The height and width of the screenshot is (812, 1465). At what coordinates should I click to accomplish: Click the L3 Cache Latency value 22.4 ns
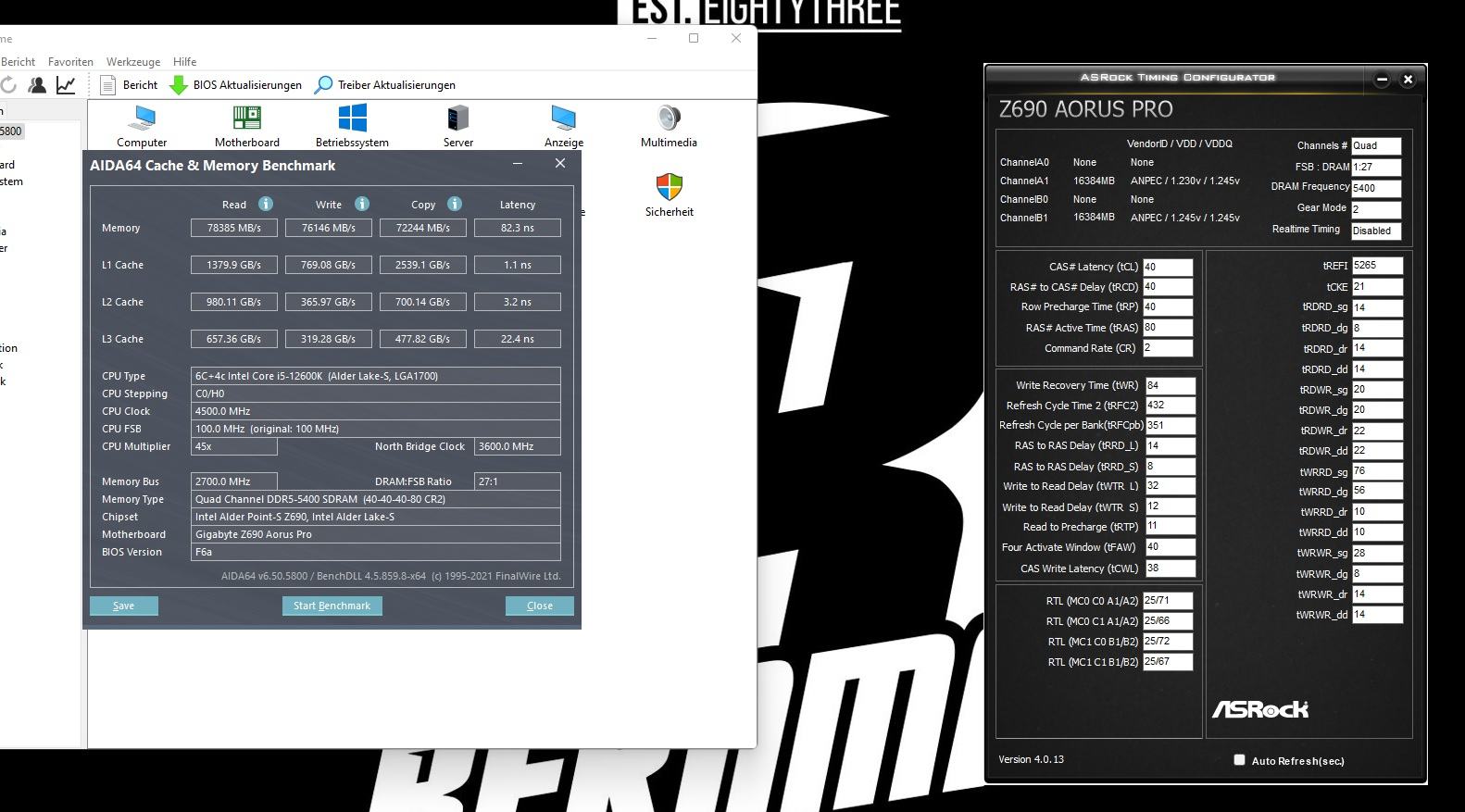(517, 339)
